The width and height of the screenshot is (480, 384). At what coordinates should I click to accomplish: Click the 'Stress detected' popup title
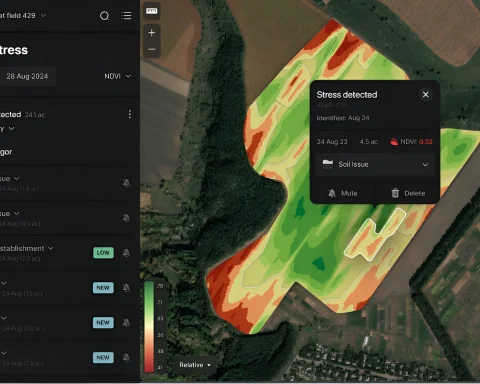point(347,95)
